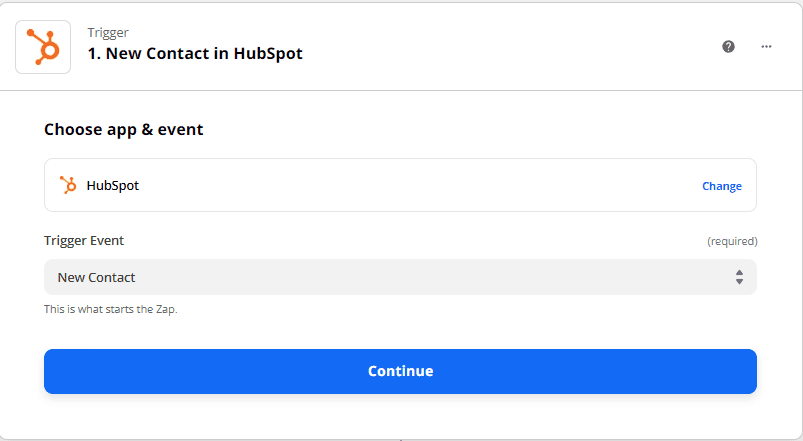Screen dimensions: 803x441
Task: Click the "(required)" indicator text
Action: pos(732,242)
